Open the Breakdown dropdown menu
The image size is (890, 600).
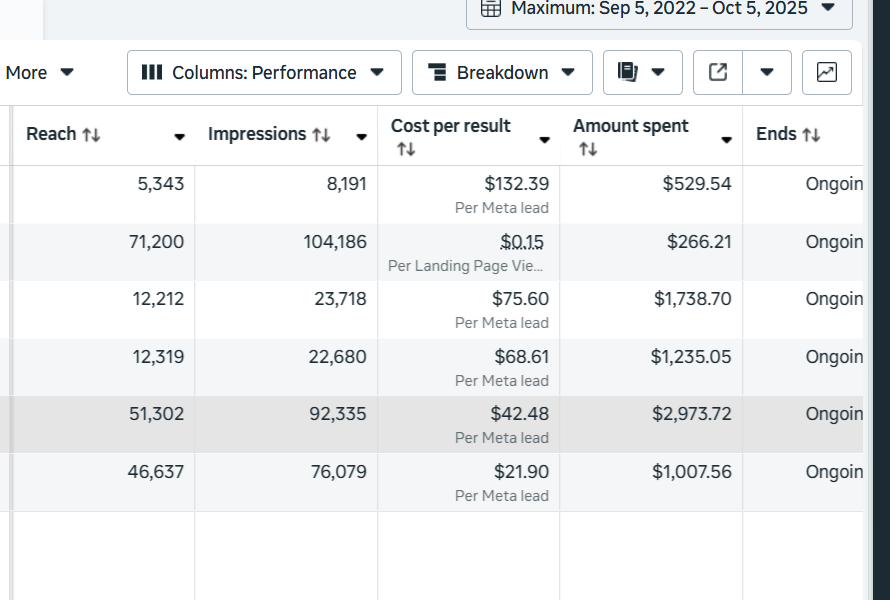point(502,72)
